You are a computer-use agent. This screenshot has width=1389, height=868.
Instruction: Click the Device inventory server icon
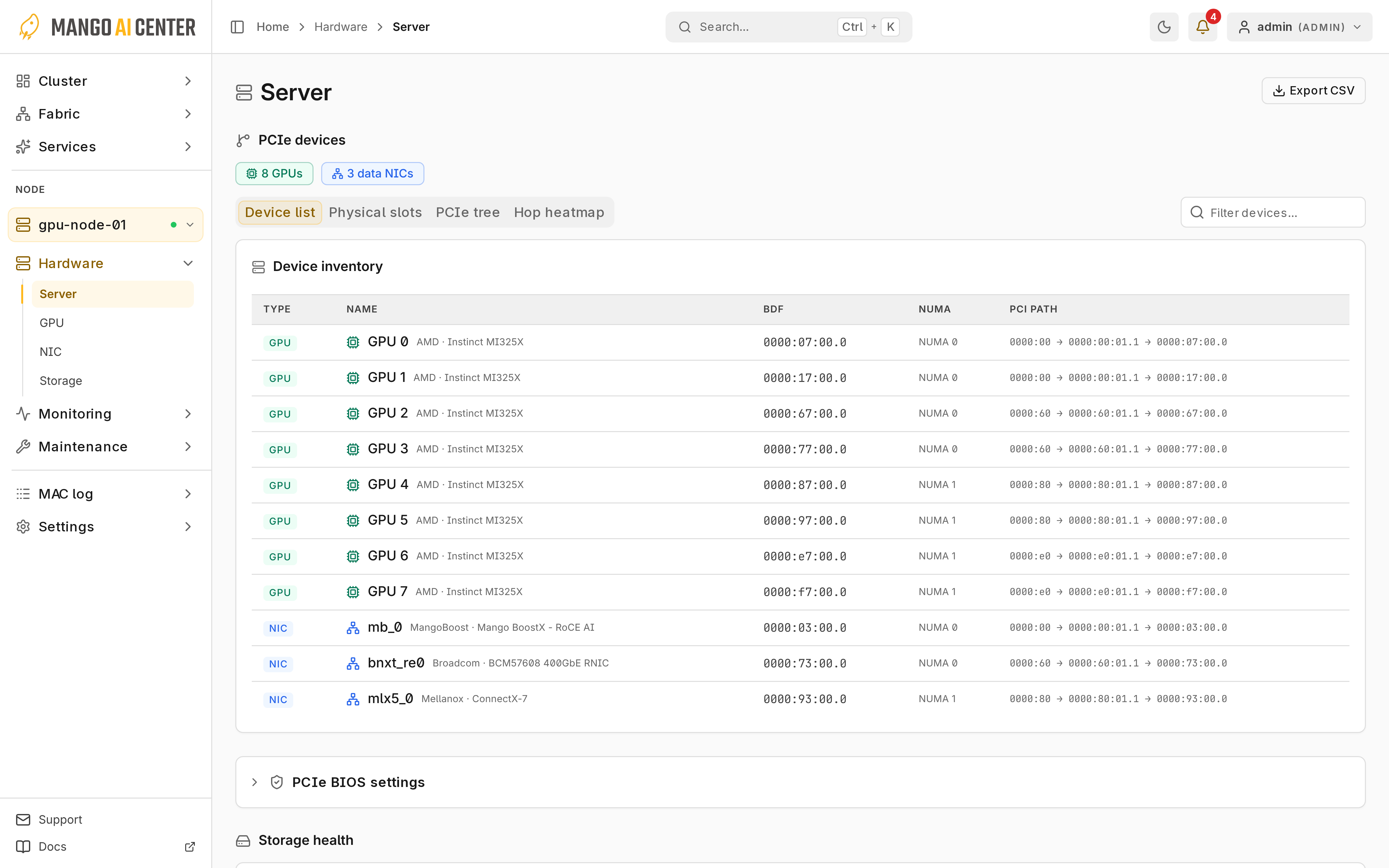coord(258,267)
